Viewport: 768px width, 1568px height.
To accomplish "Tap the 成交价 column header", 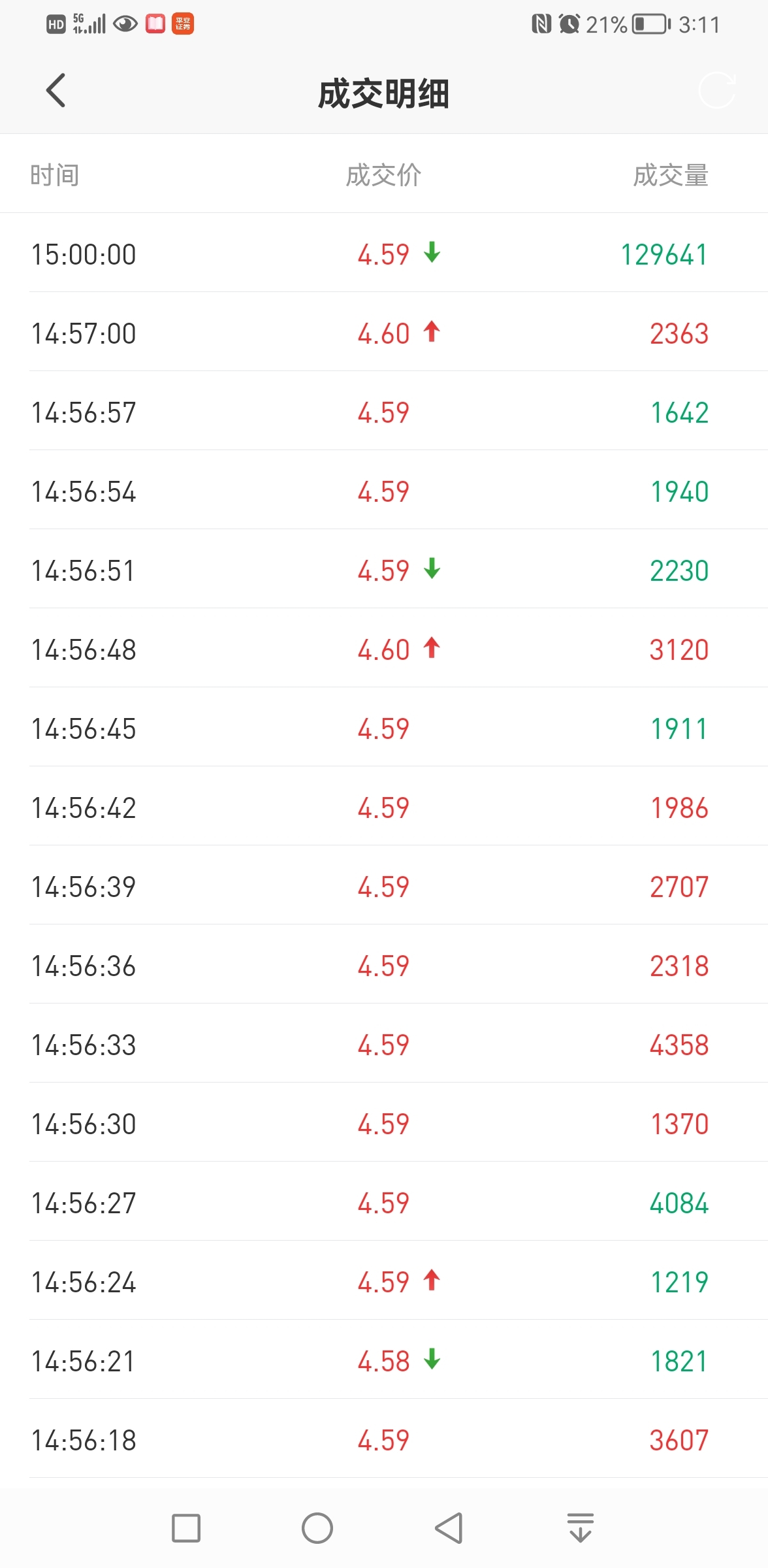I will point(383,175).
